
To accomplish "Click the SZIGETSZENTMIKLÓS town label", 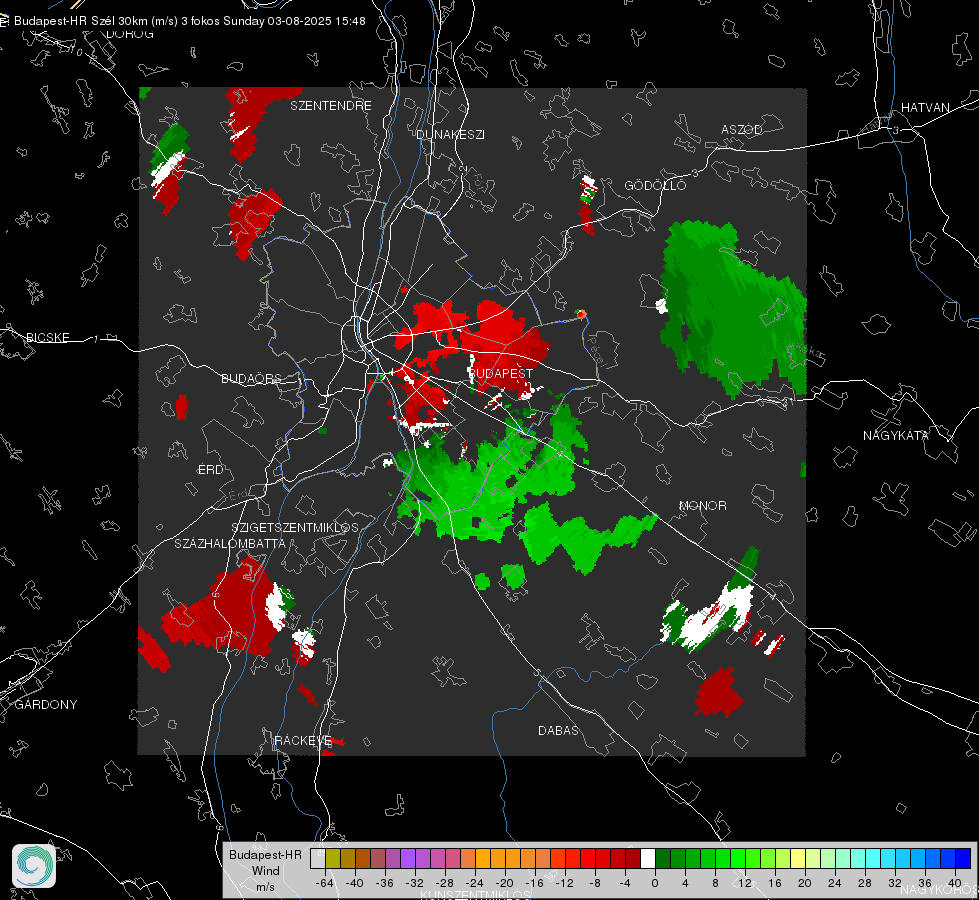I will 295,528.
